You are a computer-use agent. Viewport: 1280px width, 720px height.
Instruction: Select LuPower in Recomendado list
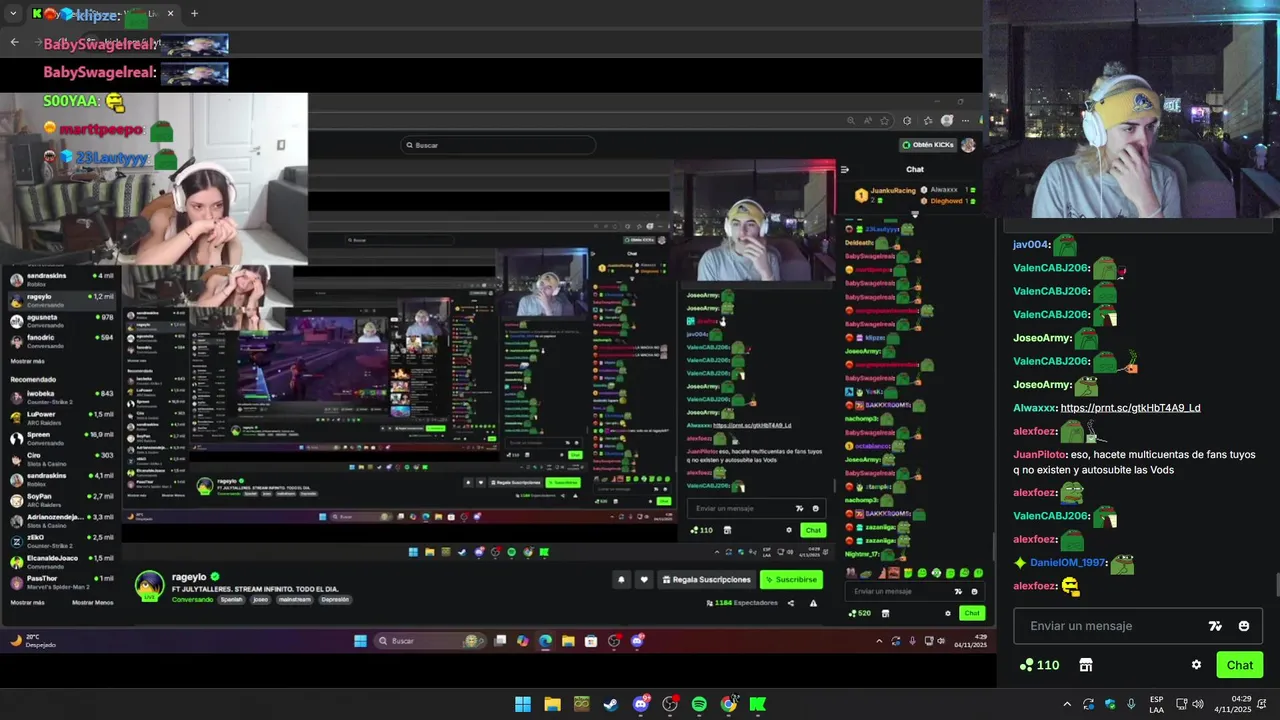(61, 418)
